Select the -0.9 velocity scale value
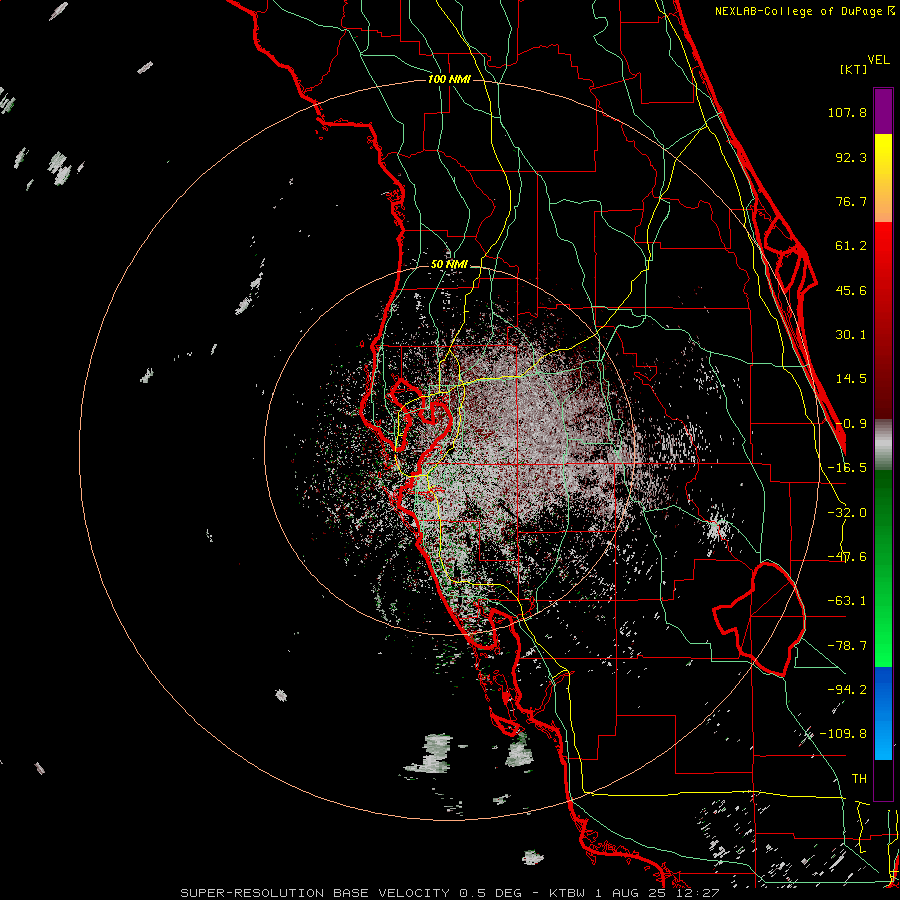The height and width of the screenshot is (900, 900). pyautogui.click(x=851, y=424)
